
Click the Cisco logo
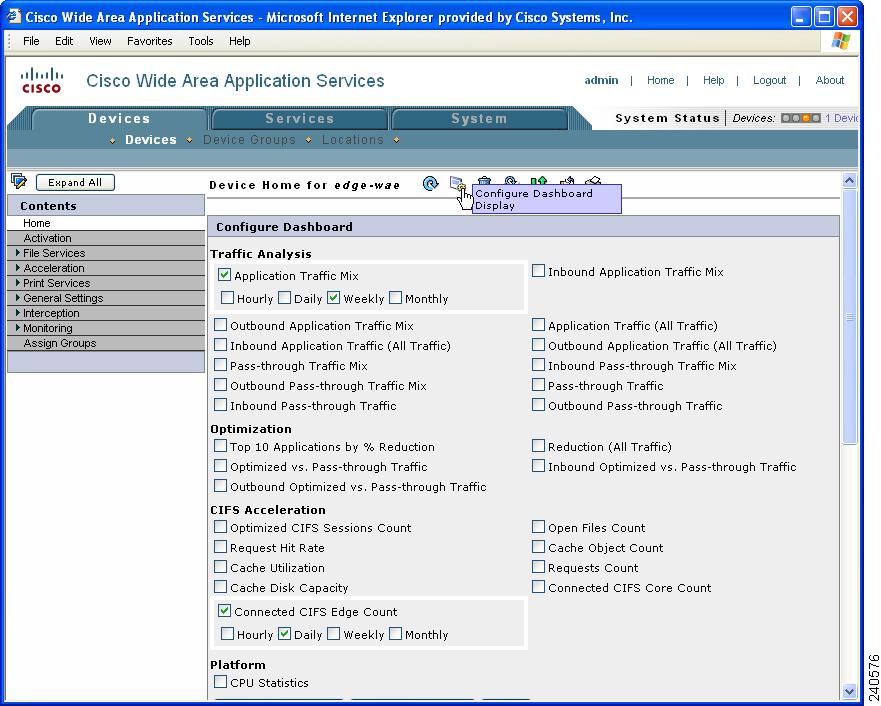(42, 80)
